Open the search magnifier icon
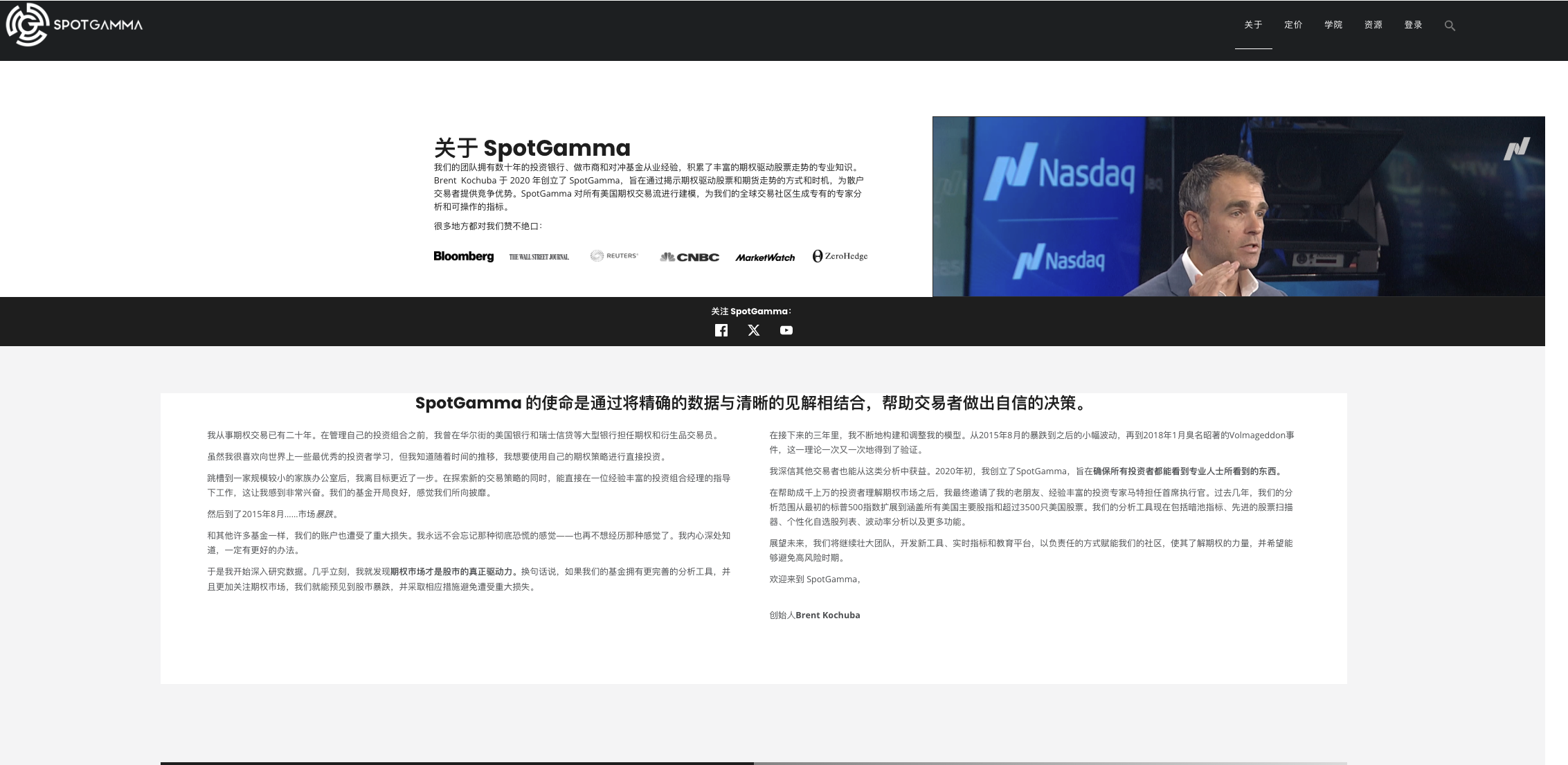This screenshot has height=765, width=1568. tap(1450, 26)
